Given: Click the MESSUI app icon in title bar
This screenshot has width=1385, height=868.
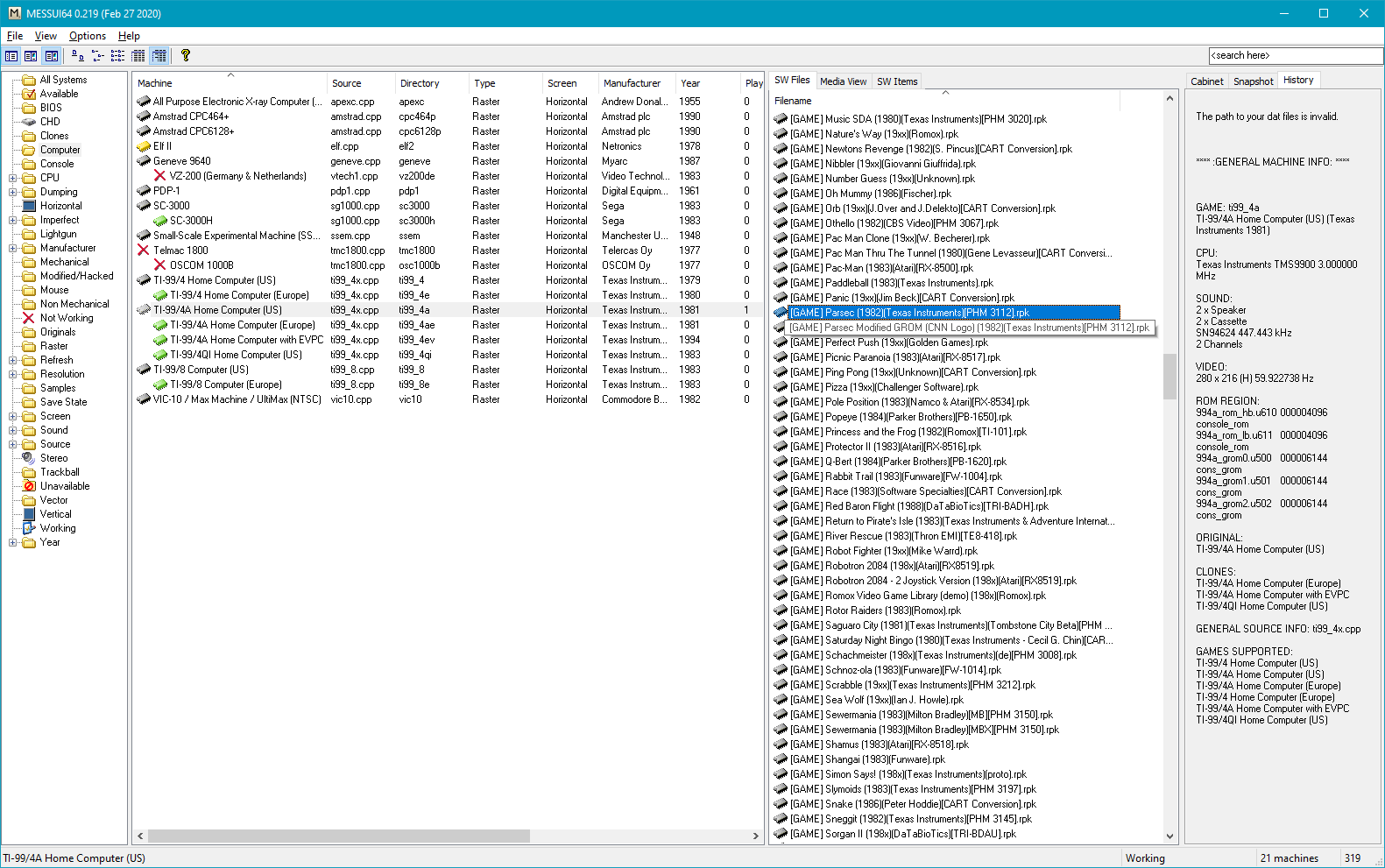Looking at the screenshot, I should pos(14,13).
